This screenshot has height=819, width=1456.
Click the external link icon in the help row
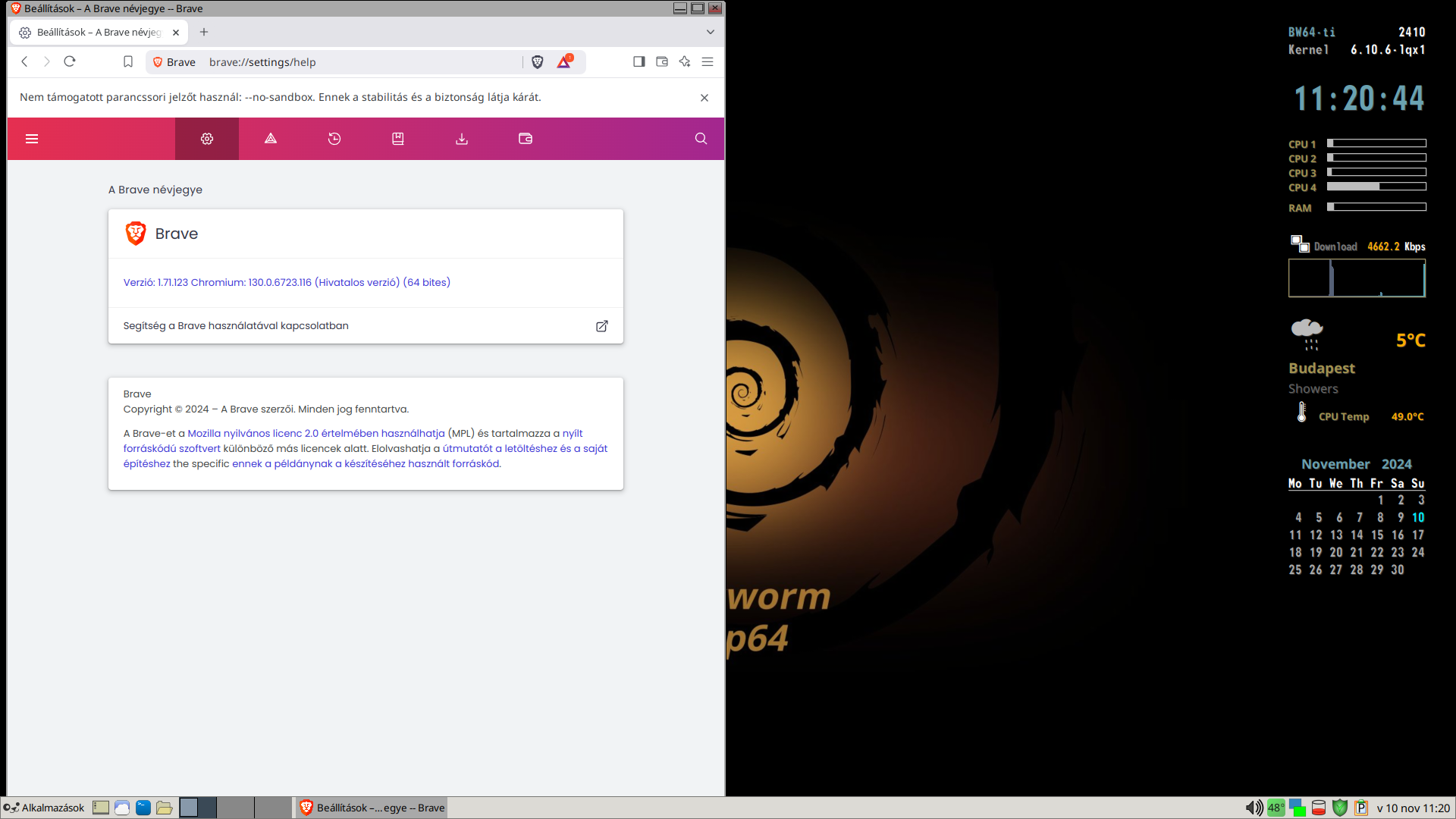602,326
